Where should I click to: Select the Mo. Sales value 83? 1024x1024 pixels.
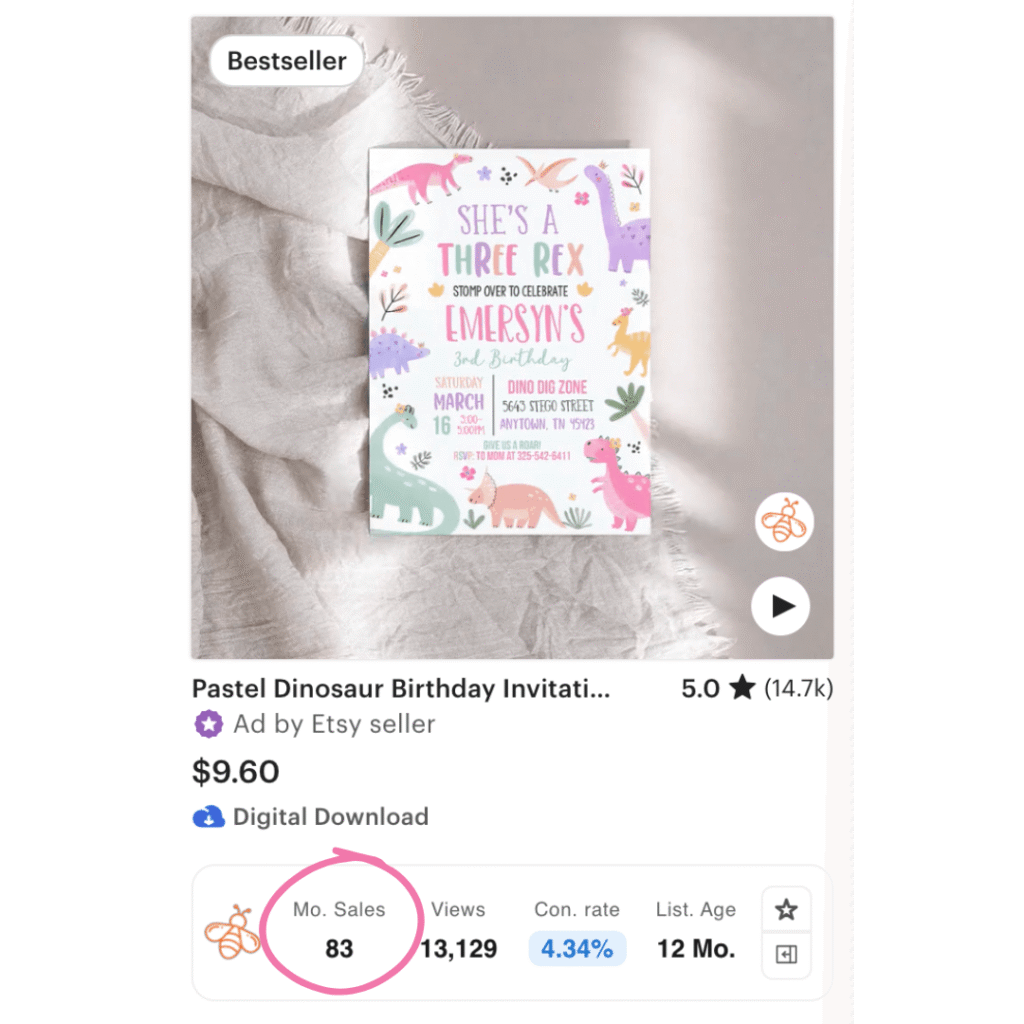[339, 948]
